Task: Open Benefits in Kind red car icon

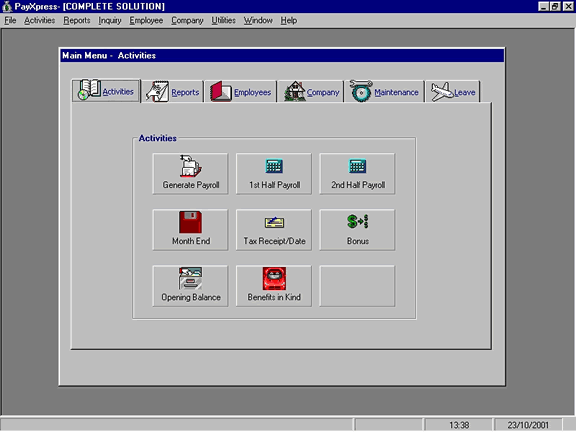Action: tap(274, 278)
